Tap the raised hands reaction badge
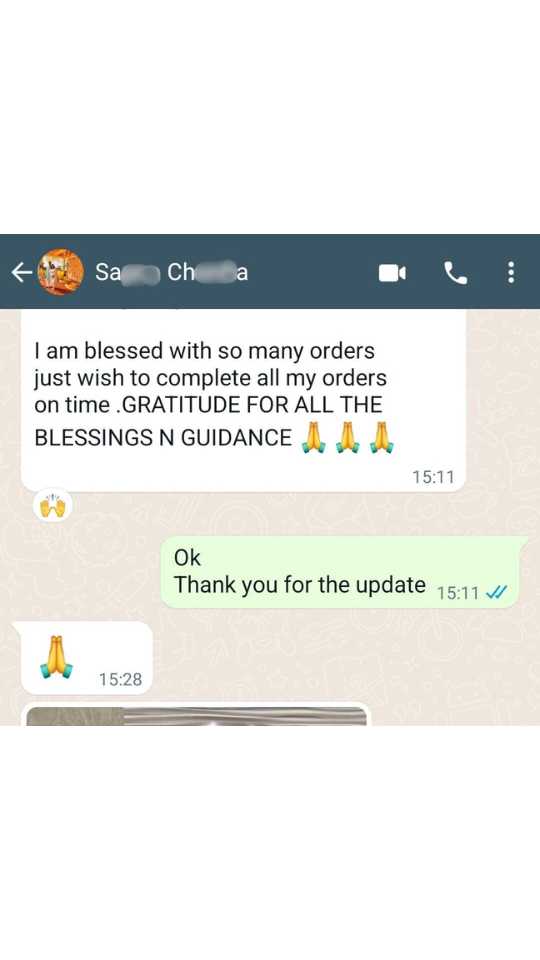This screenshot has height=960, width=540. [53, 506]
